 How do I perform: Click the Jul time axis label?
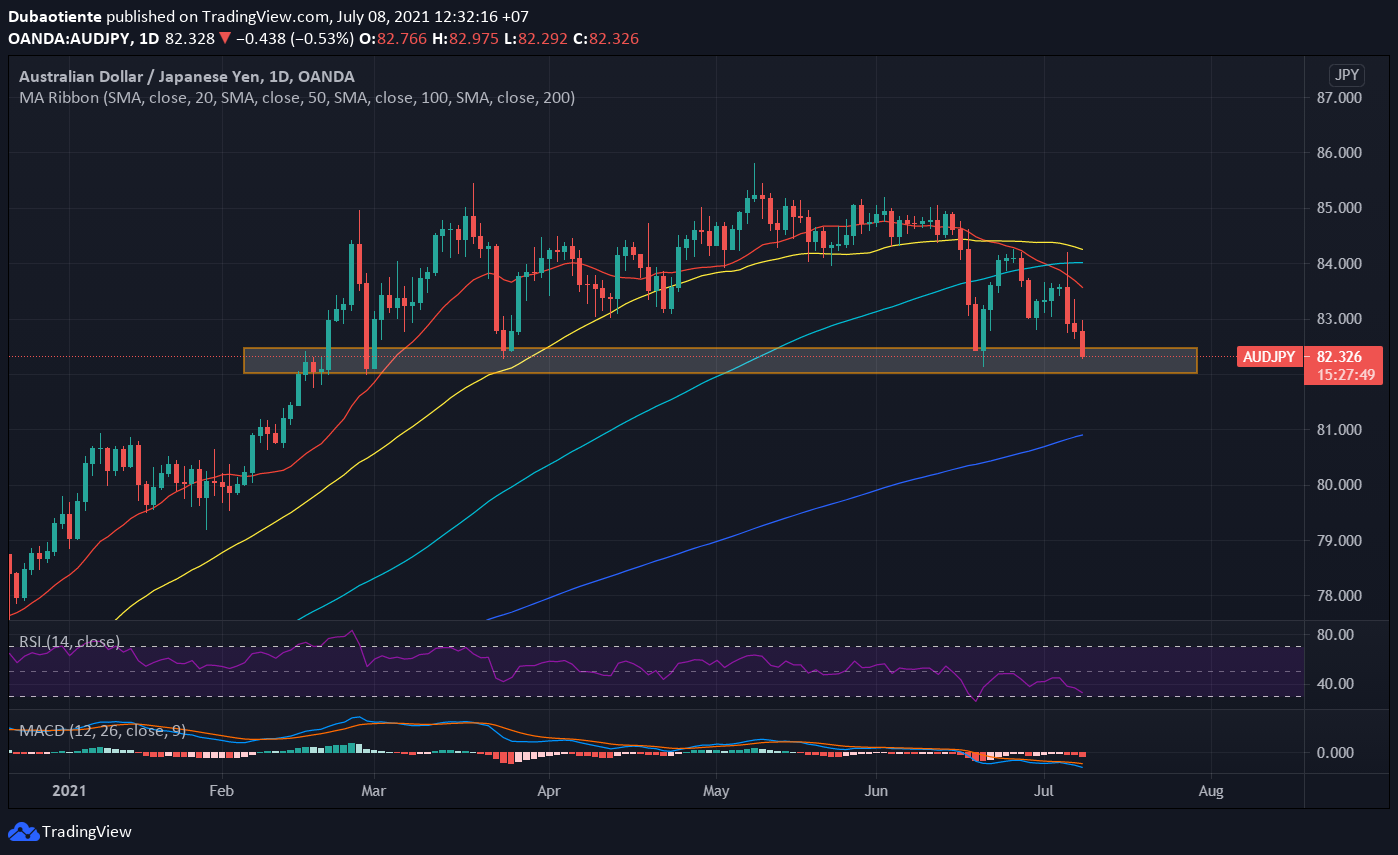[x=1044, y=791]
